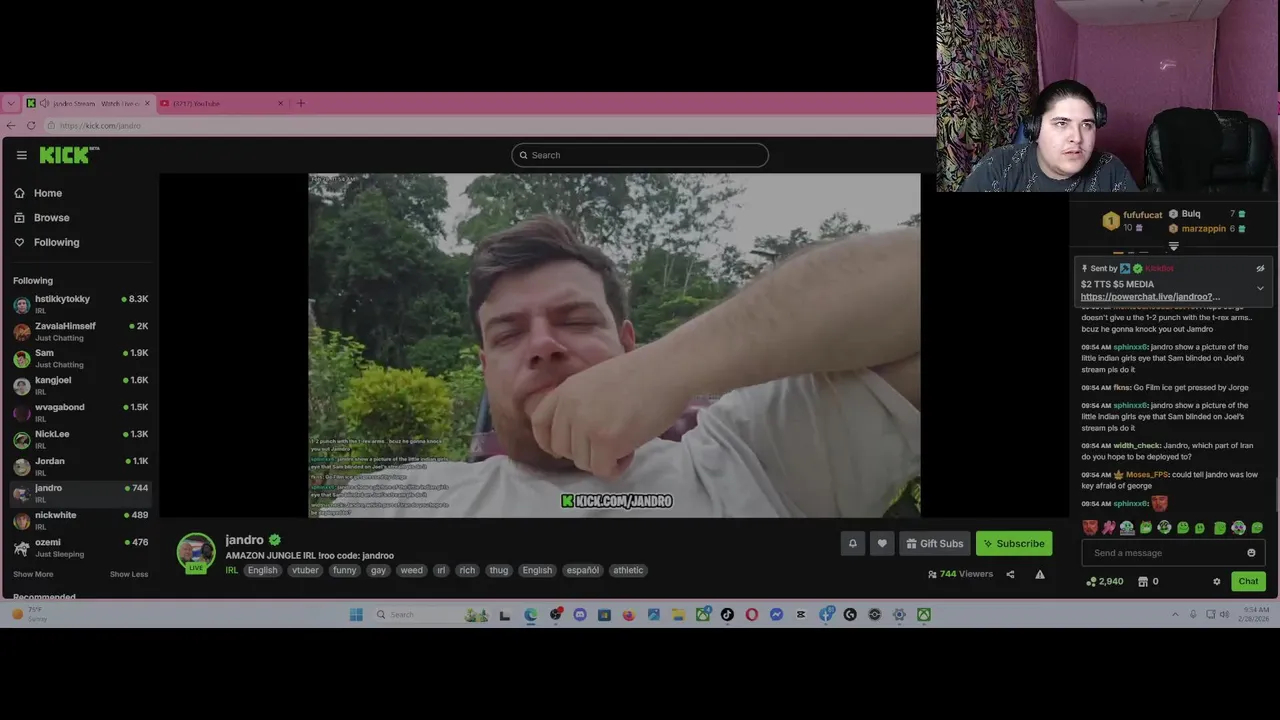Go back using the browser back arrow
This screenshot has width=1280, height=720.
pyautogui.click(x=11, y=125)
